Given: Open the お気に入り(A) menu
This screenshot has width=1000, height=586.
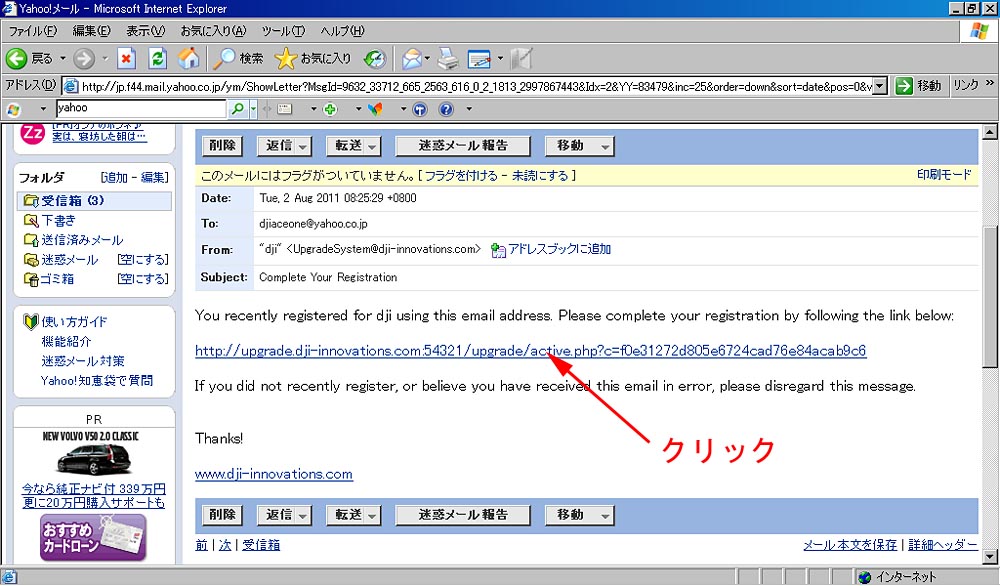Looking at the screenshot, I should coord(211,32).
